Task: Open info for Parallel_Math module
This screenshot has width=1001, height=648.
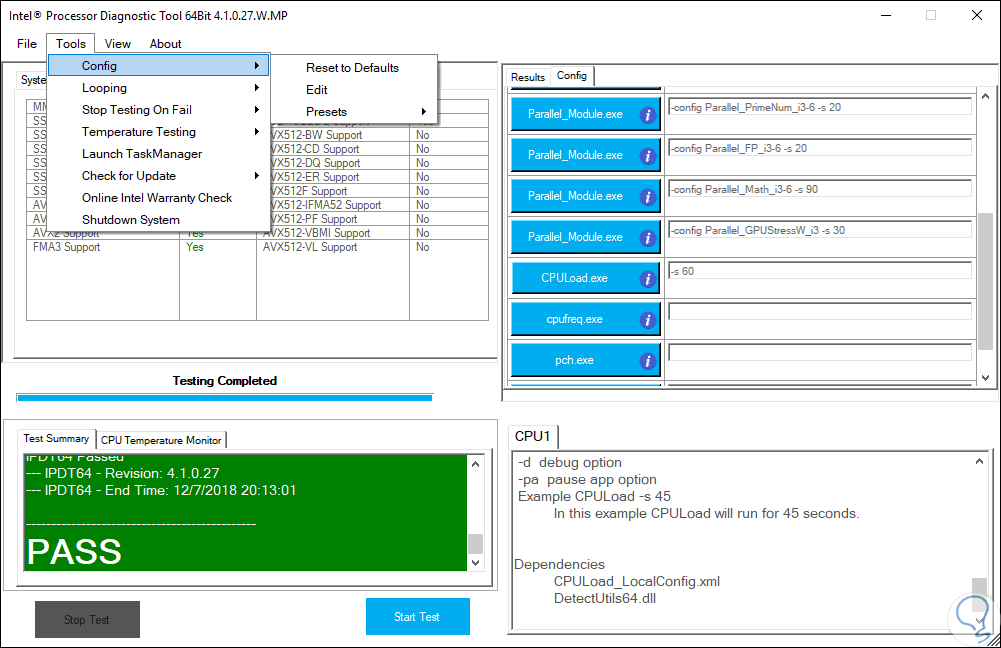Action: pos(647,197)
